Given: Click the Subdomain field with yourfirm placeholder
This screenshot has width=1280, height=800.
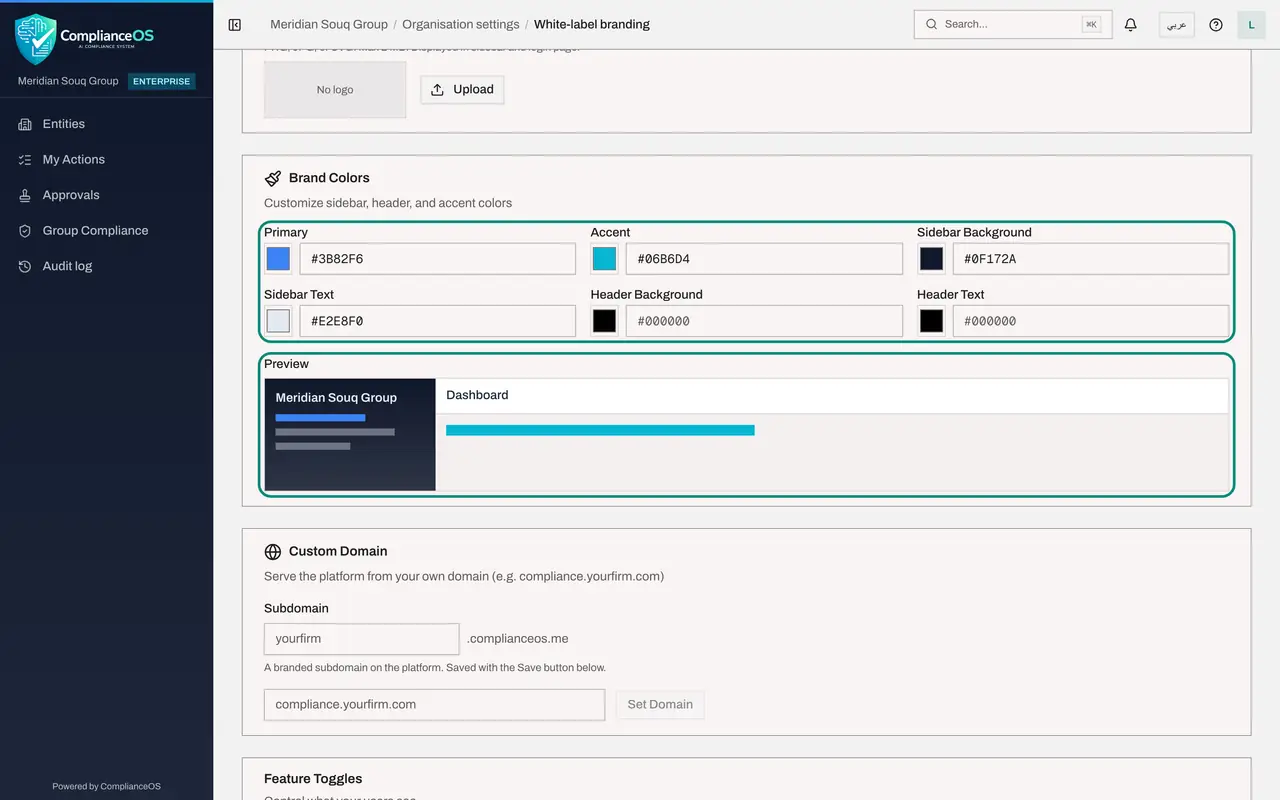Looking at the screenshot, I should 361,638.
